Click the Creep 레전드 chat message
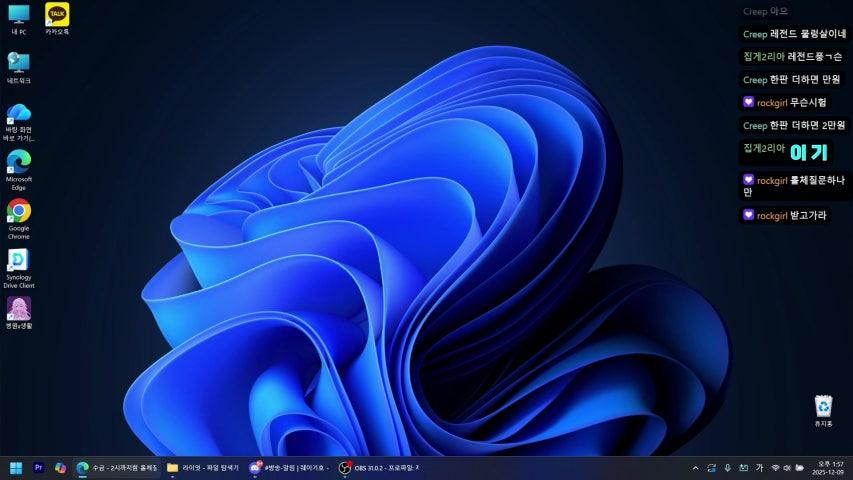 pos(794,34)
